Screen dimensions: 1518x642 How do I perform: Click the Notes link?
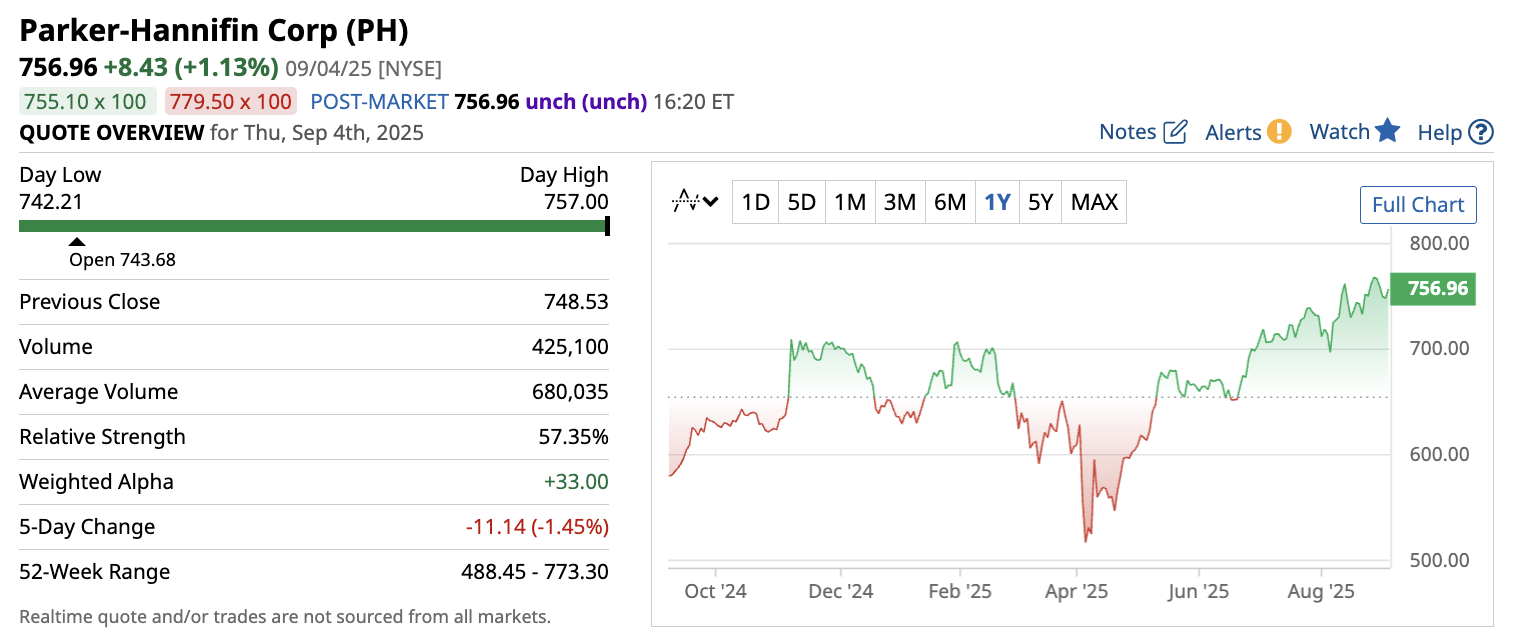pos(1127,132)
